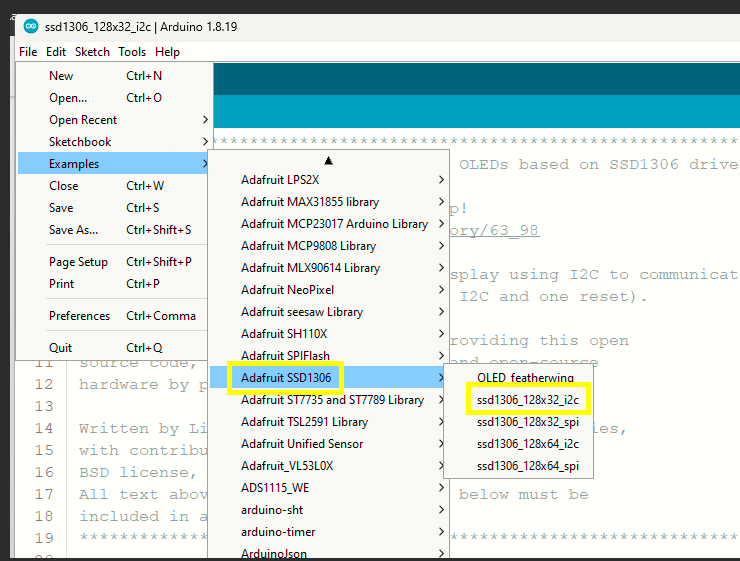Select ssd1306_128x32_spi example sketch

pyautogui.click(x=528, y=422)
